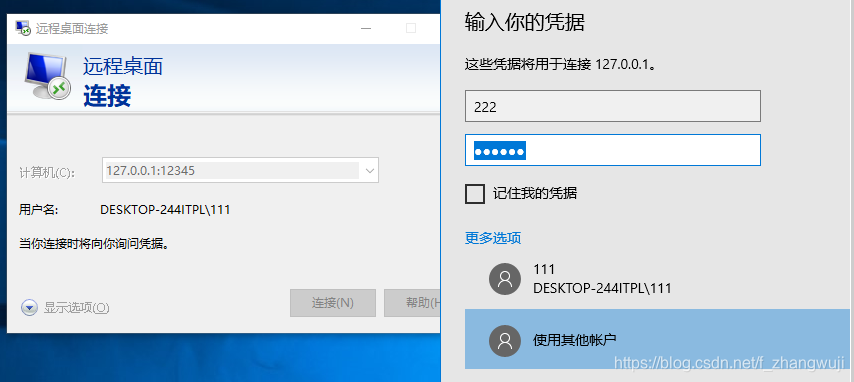Click the 记住我的凭据 label

(x=535, y=193)
